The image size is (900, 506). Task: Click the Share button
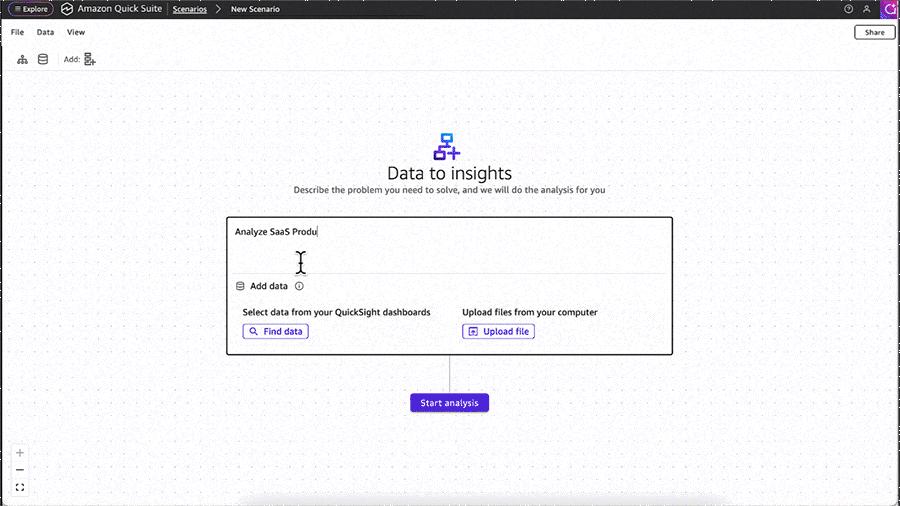(874, 32)
